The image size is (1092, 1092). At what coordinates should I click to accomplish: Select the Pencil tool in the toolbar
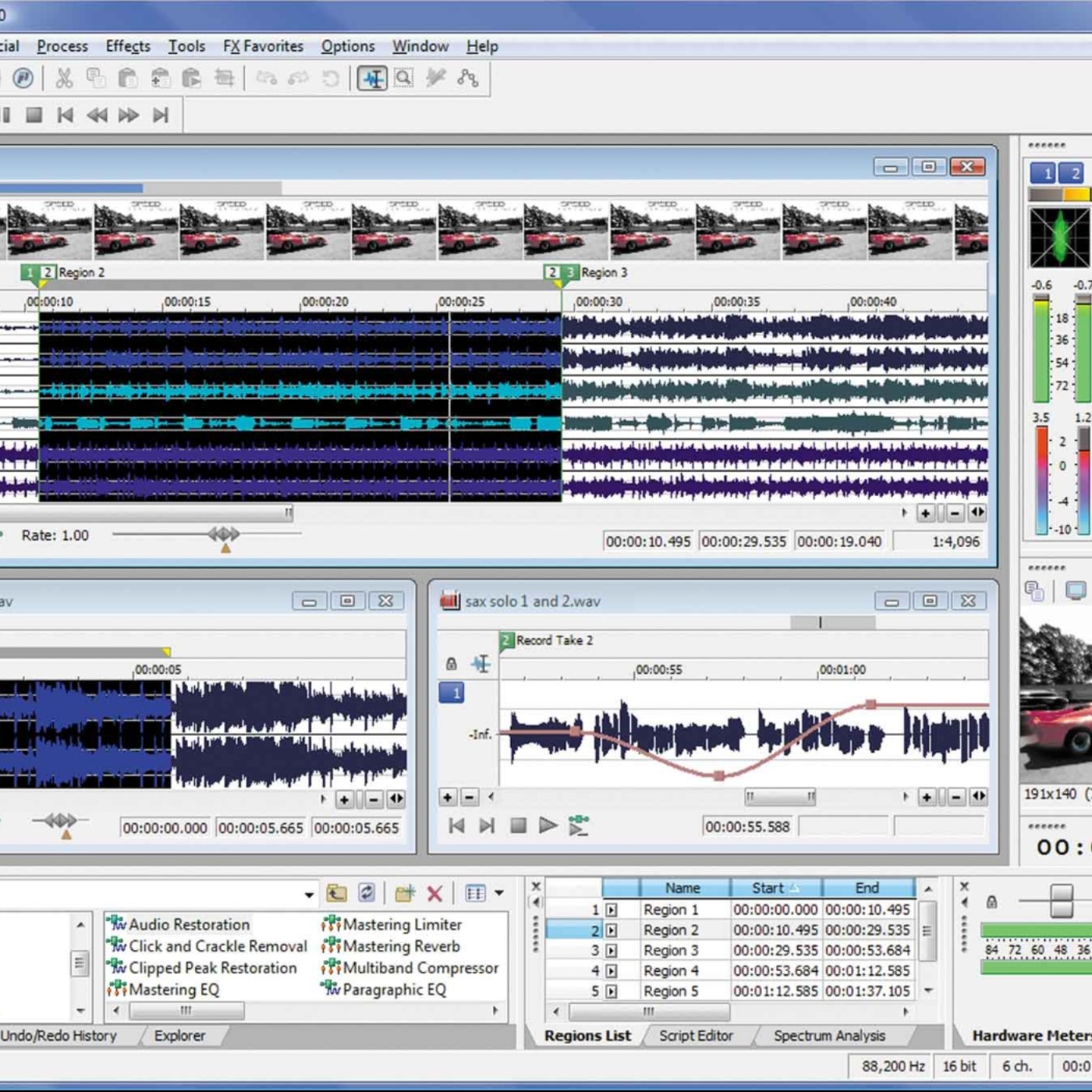click(x=435, y=78)
